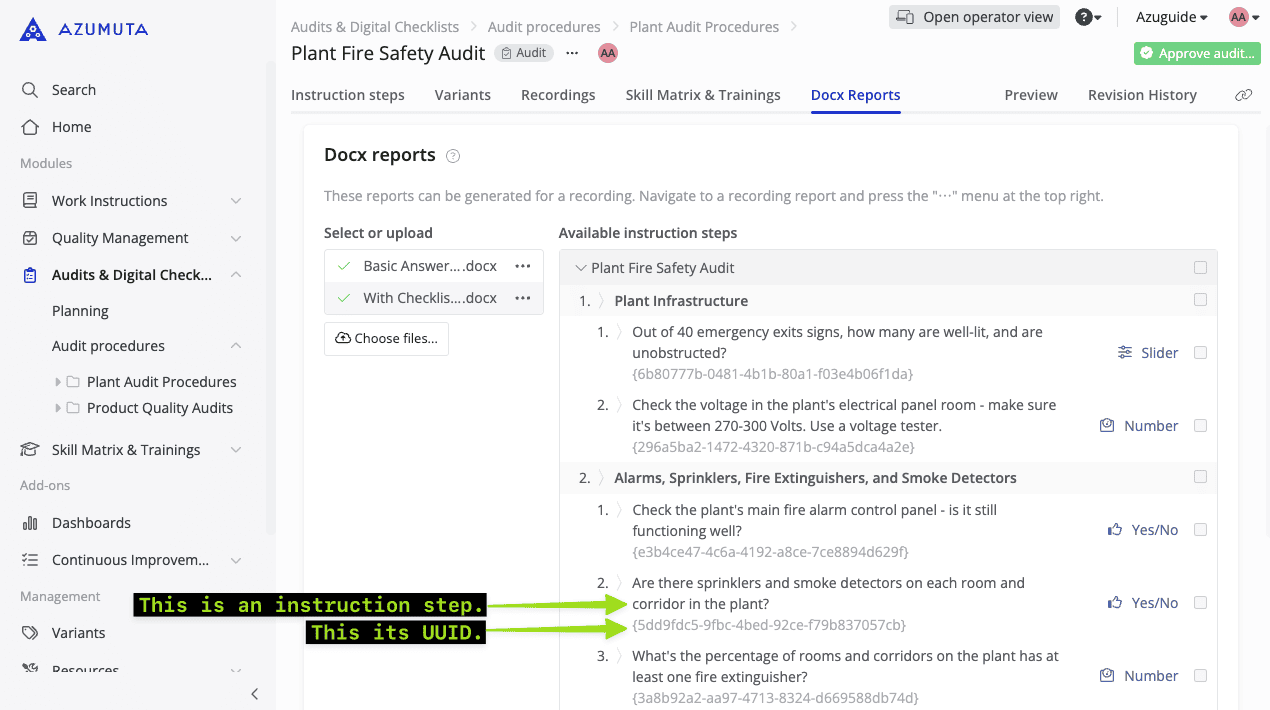
Task: Check the Plant Fire Safety Audit checkbox
Action: pyautogui.click(x=1200, y=268)
